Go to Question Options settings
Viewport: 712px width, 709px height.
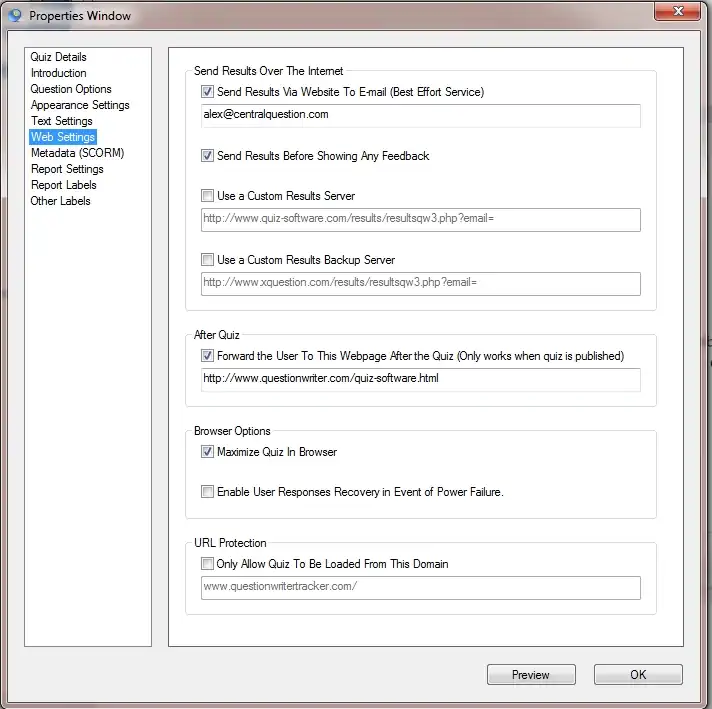click(71, 89)
